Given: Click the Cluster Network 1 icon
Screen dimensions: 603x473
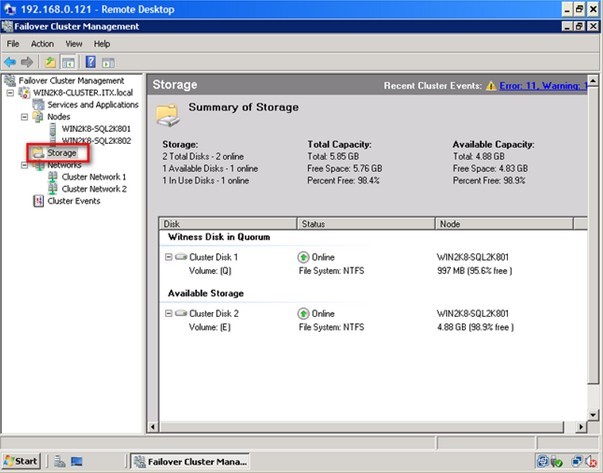Looking at the screenshot, I should pos(53,177).
